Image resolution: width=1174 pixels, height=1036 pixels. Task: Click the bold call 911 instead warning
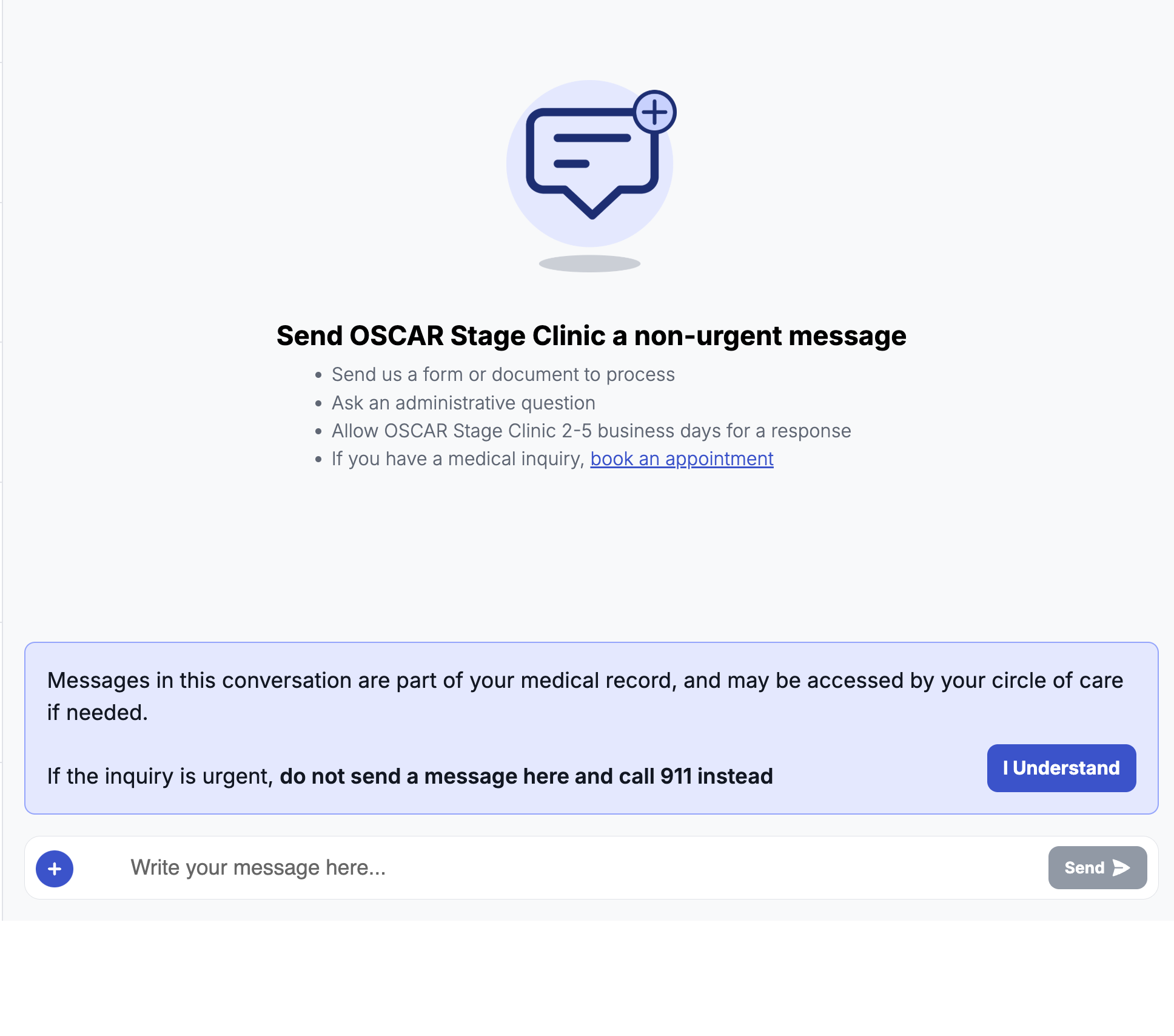(x=526, y=776)
